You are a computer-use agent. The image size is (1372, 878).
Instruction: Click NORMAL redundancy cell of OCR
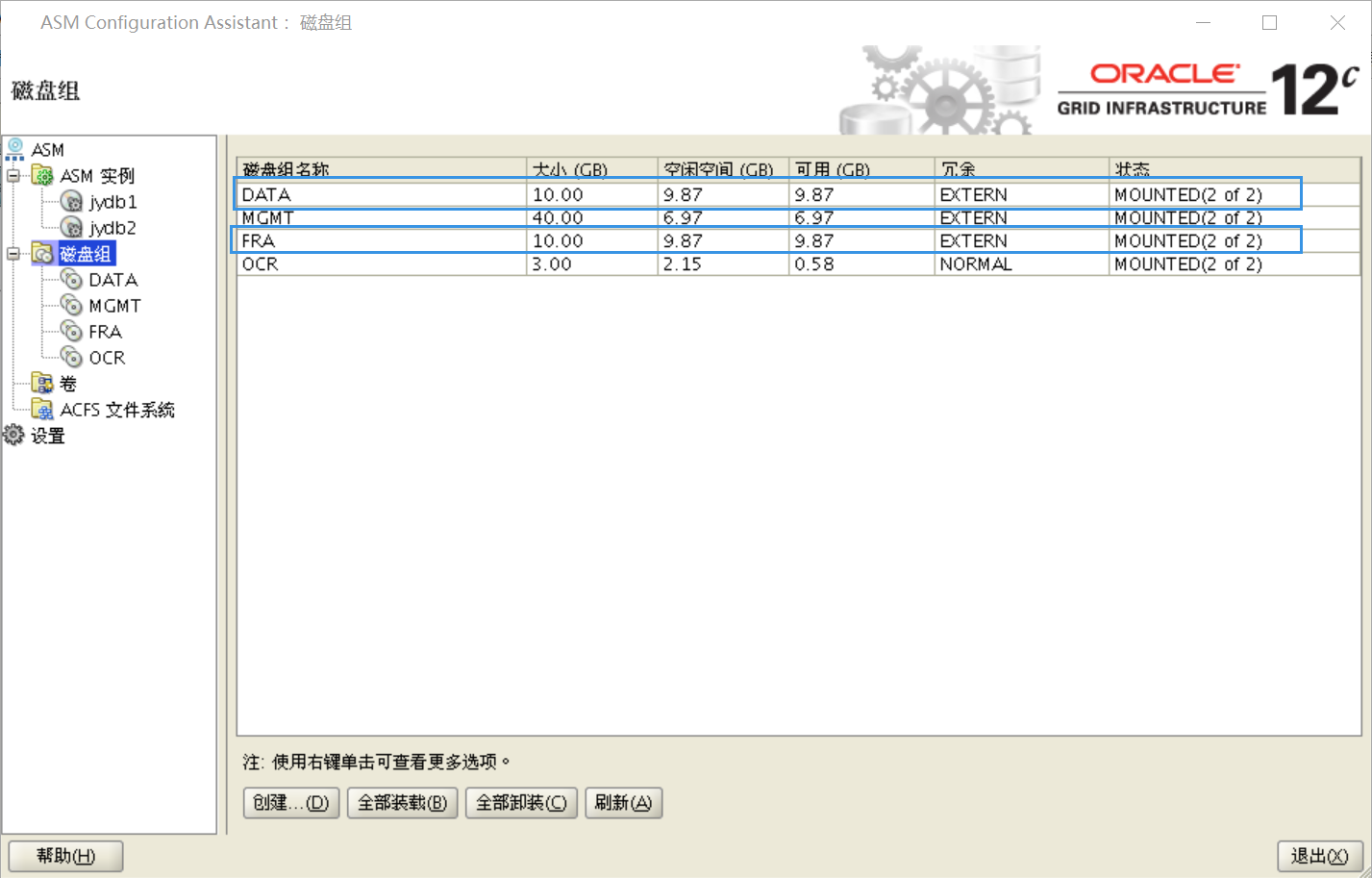(x=1022, y=264)
